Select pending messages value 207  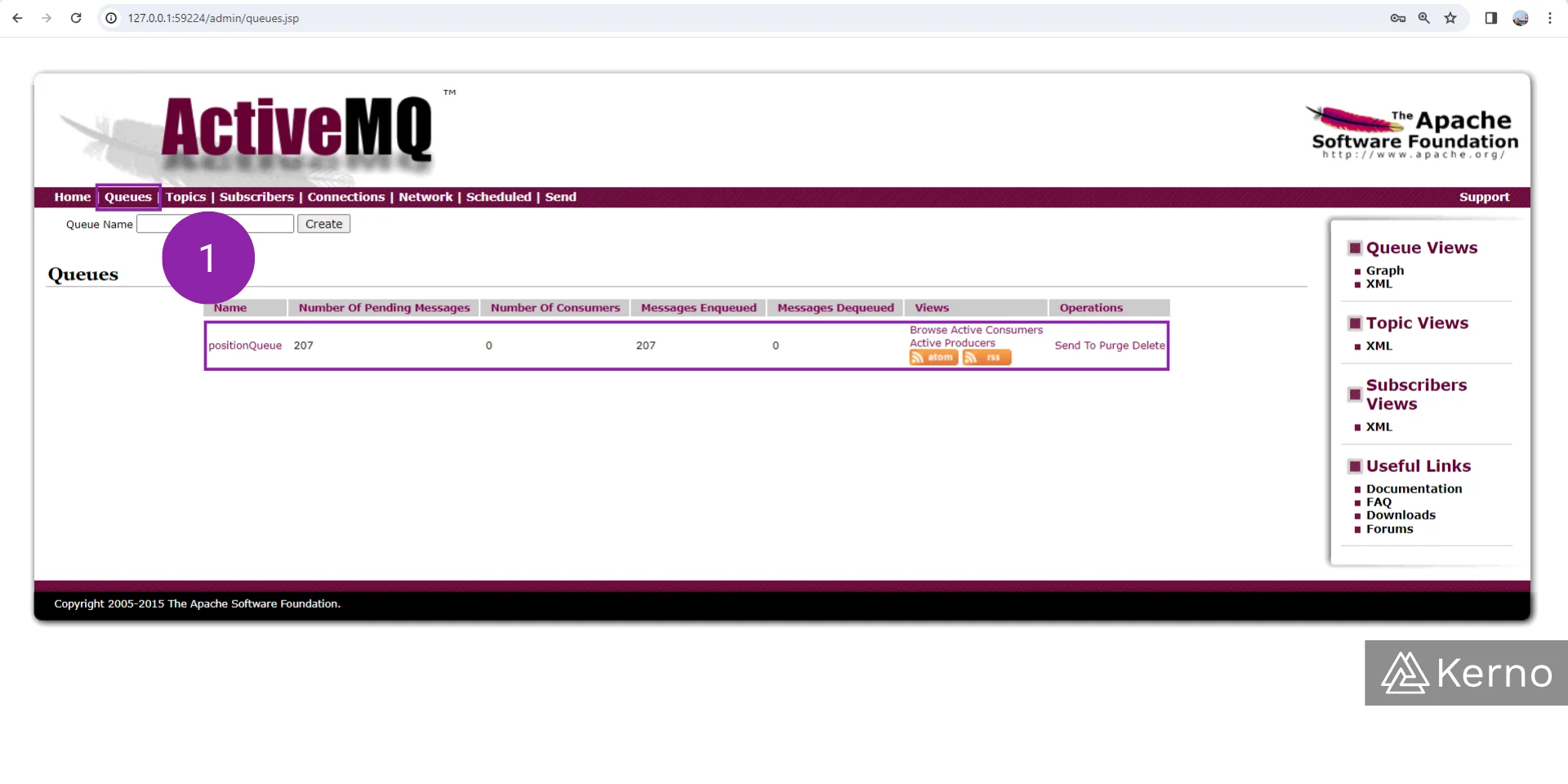(x=303, y=345)
